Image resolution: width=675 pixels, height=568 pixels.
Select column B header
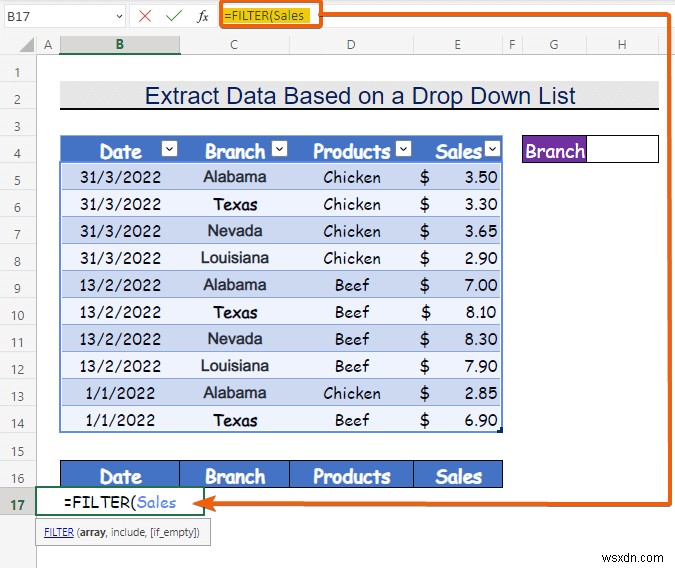(x=120, y=44)
